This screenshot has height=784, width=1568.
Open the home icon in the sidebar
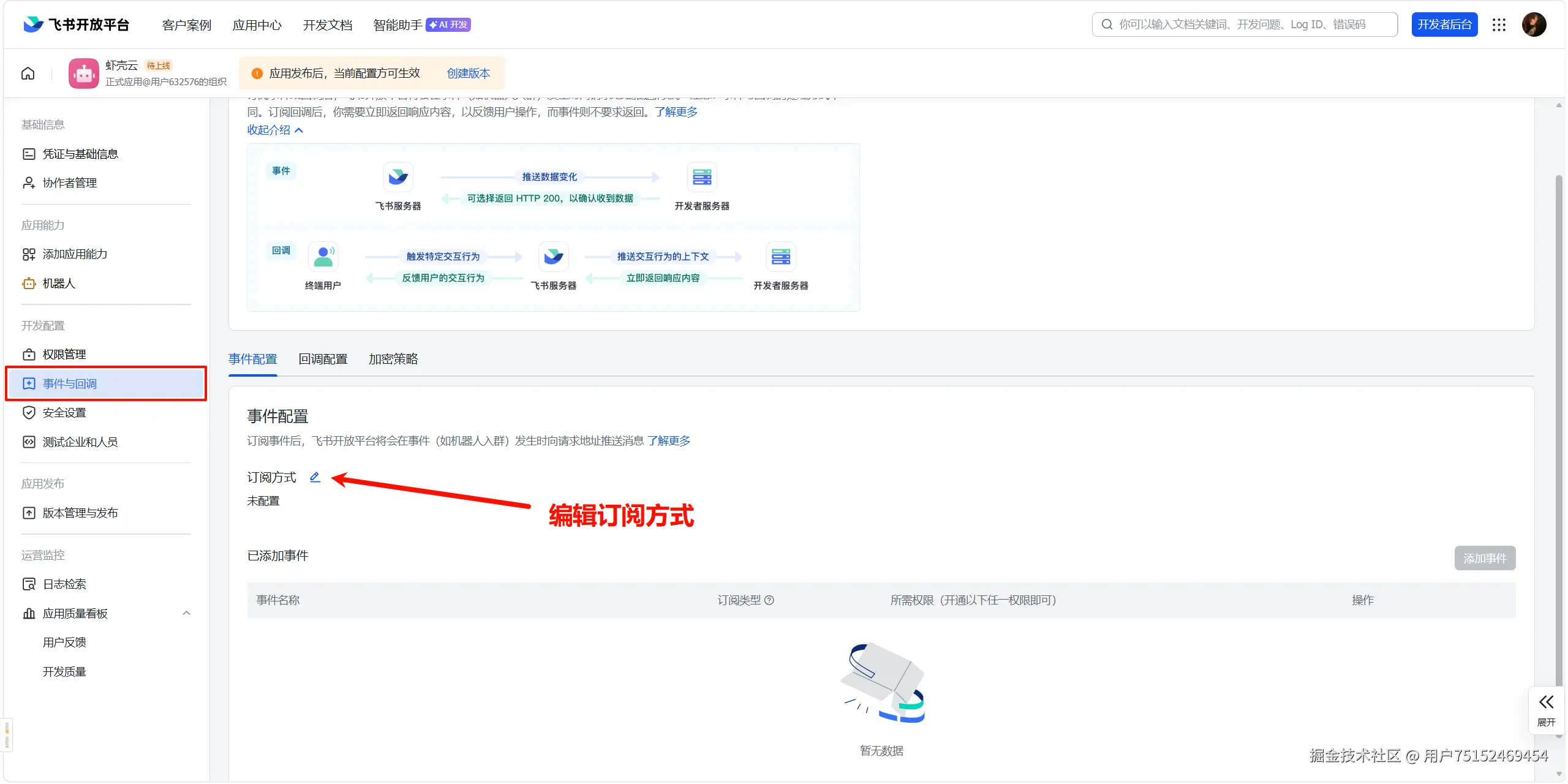tap(28, 73)
